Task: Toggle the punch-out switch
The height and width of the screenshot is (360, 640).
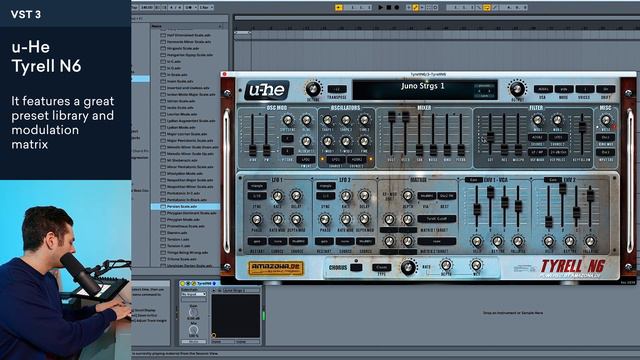Action: [495, 7]
